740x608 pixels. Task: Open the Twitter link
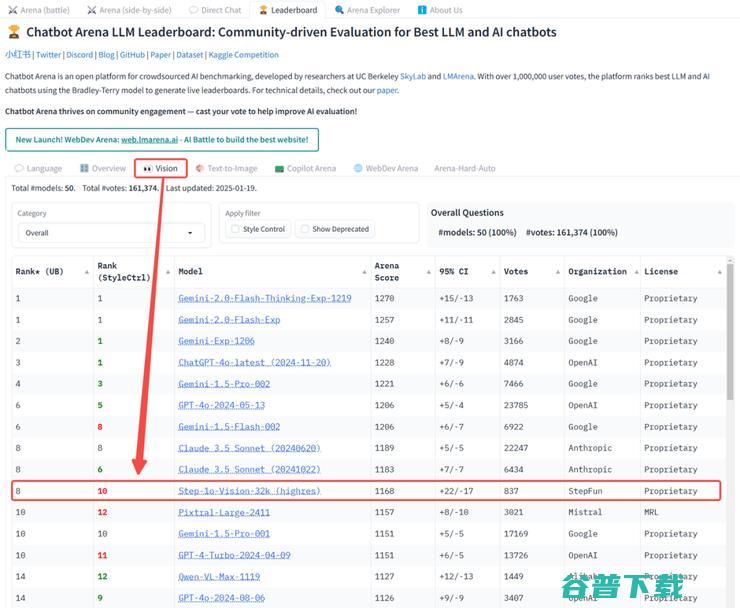(49, 55)
